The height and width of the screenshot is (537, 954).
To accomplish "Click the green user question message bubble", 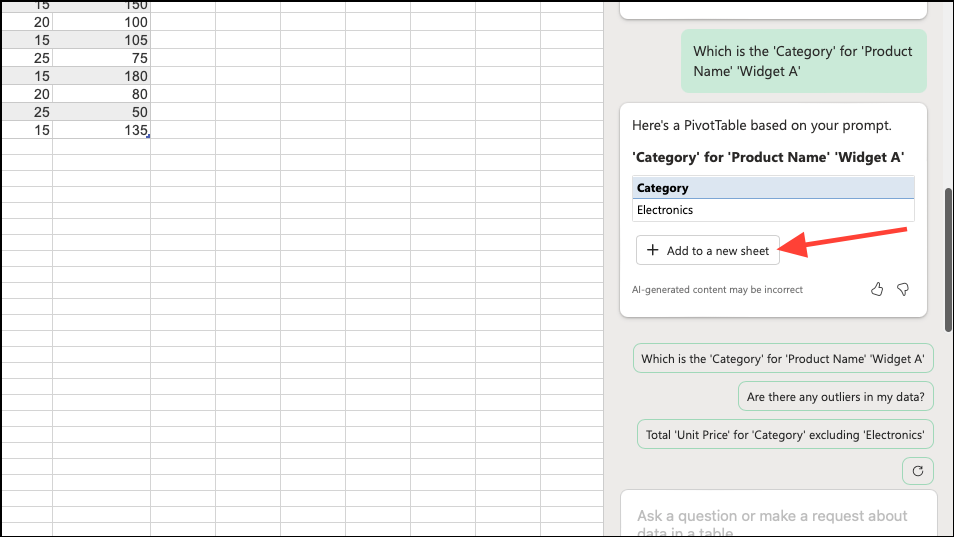I will click(804, 61).
